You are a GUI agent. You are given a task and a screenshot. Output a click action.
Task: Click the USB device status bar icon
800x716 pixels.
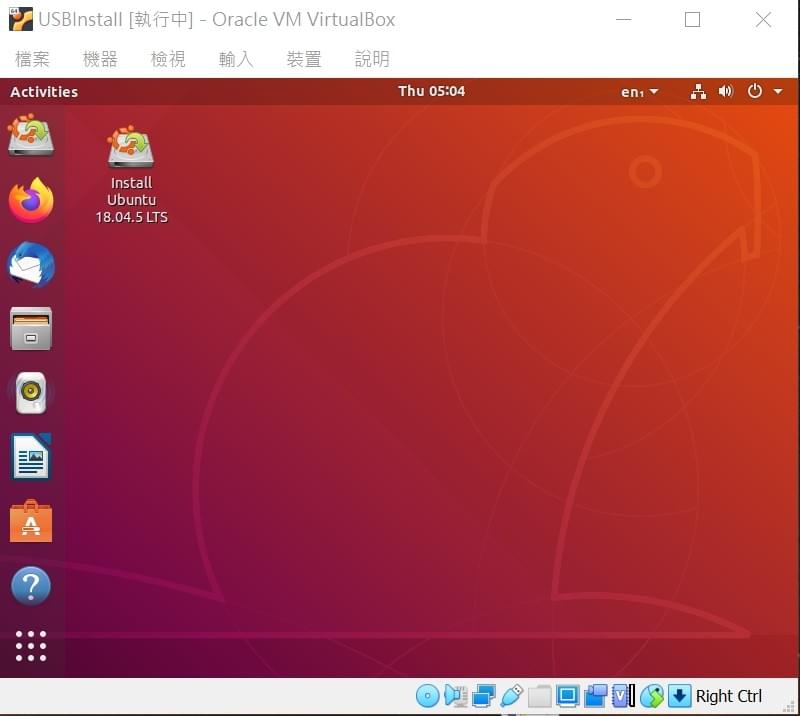(512, 696)
